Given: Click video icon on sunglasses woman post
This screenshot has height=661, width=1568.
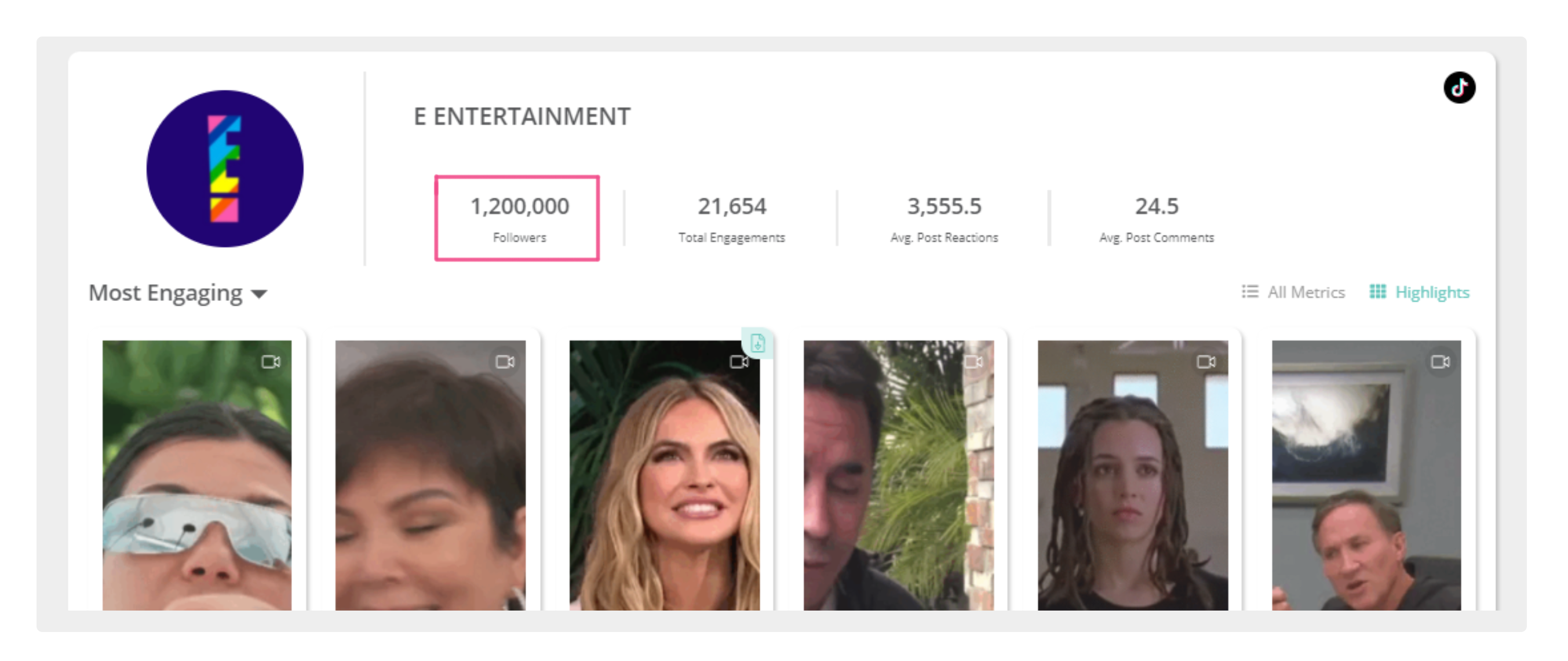Looking at the screenshot, I should tap(271, 362).
